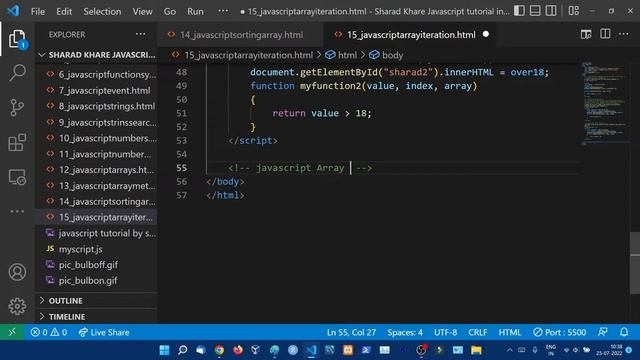Collapse the SHARAD KHARE JAVASCRI... folder section

pyautogui.click(x=97, y=55)
